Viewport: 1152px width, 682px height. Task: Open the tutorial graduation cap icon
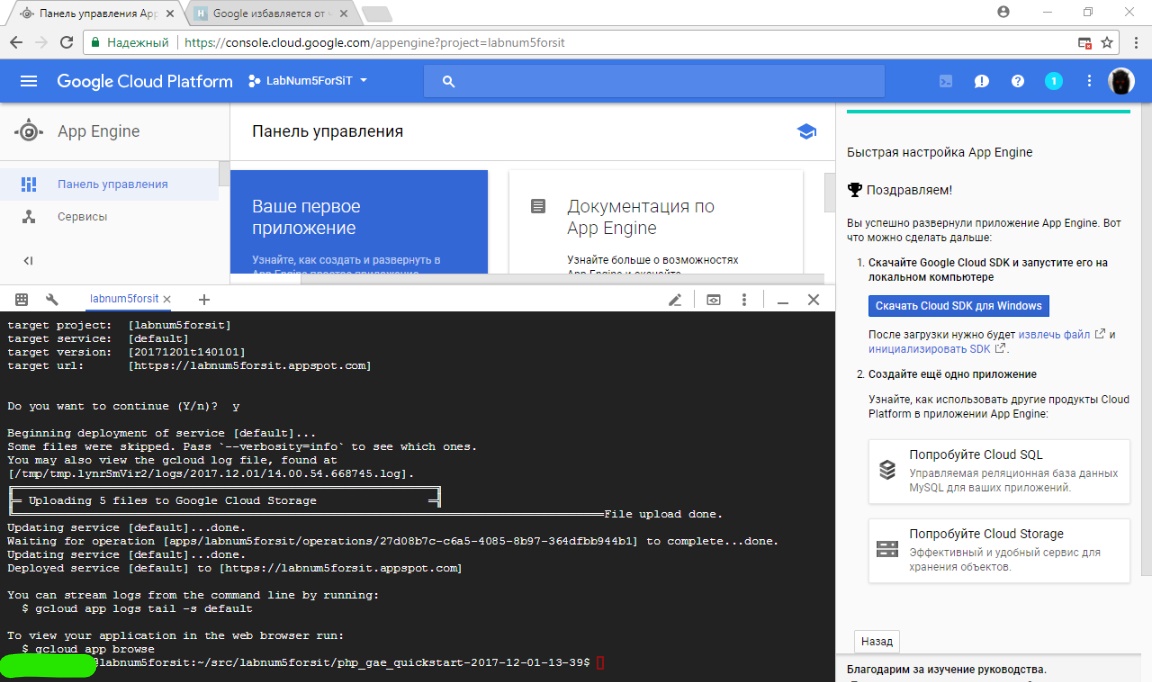[807, 132]
